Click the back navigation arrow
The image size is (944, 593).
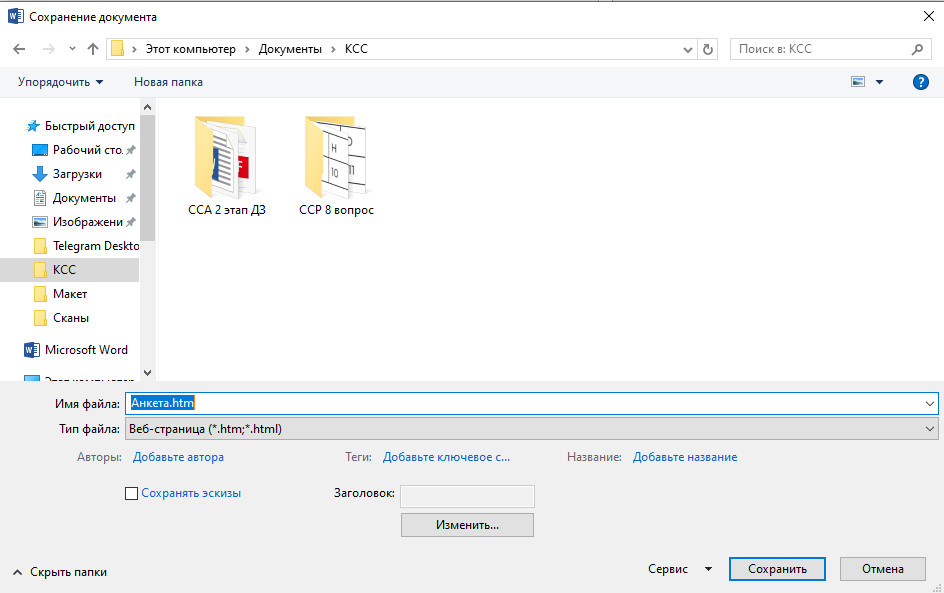click(x=18, y=49)
